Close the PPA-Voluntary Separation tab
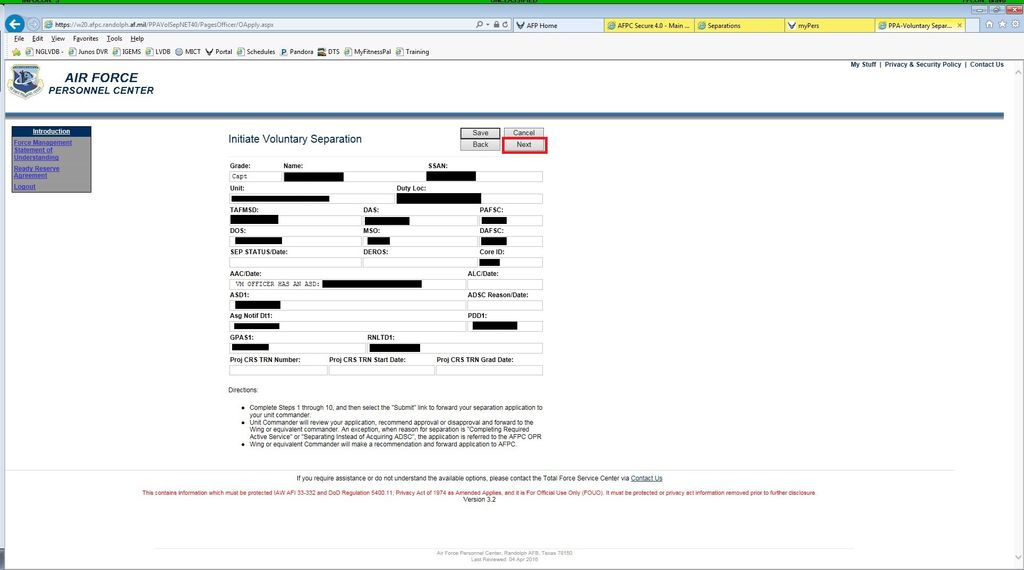The height and width of the screenshot is (570, 1024). pyautogui.click(x=959, y=25)
